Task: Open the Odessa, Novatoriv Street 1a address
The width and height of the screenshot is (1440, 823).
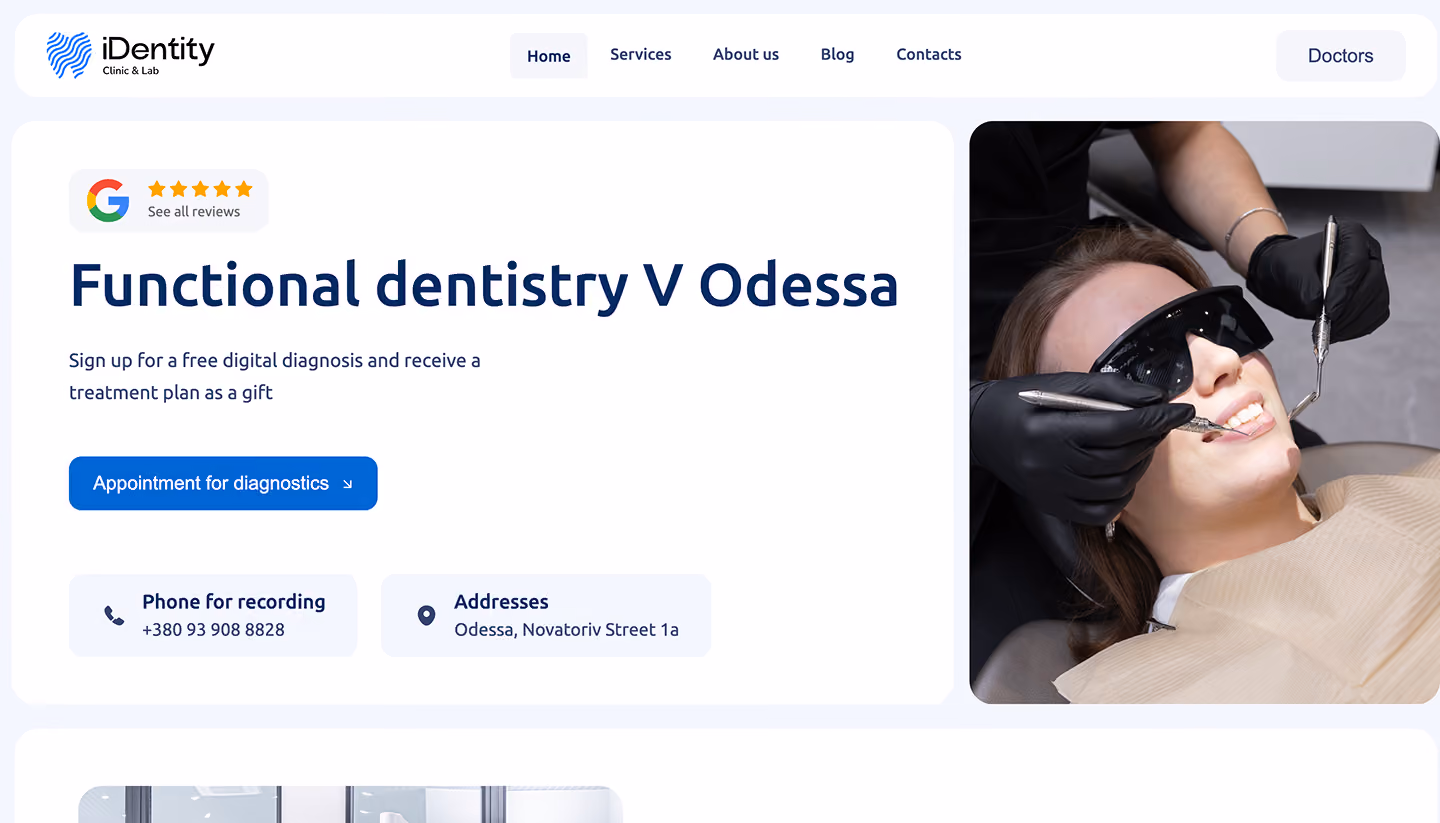Action: coord(567,630)
